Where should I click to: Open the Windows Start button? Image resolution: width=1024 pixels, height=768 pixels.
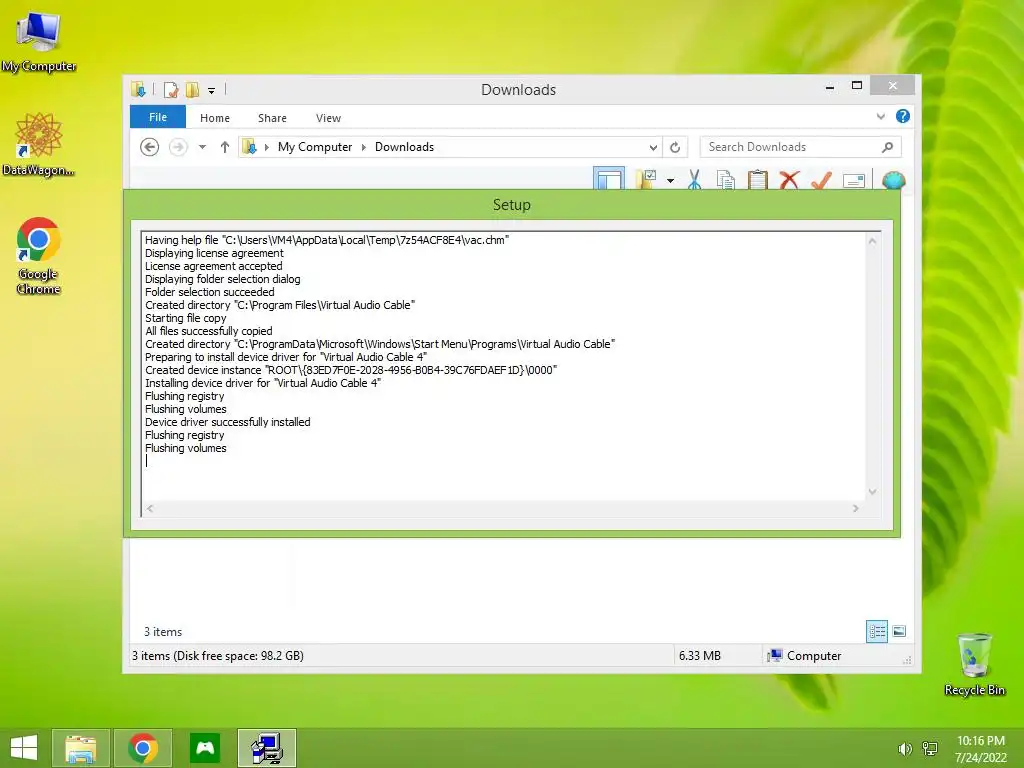(24, 748)
